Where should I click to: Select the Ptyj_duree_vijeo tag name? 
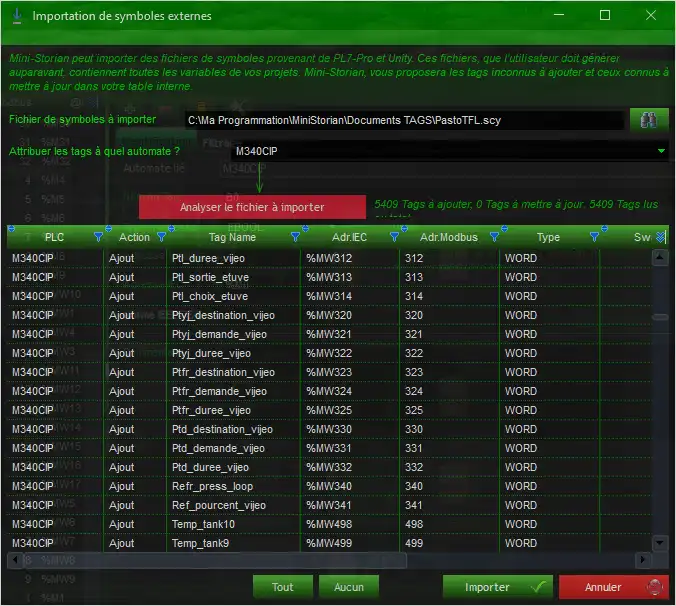[x=211, y=353]
